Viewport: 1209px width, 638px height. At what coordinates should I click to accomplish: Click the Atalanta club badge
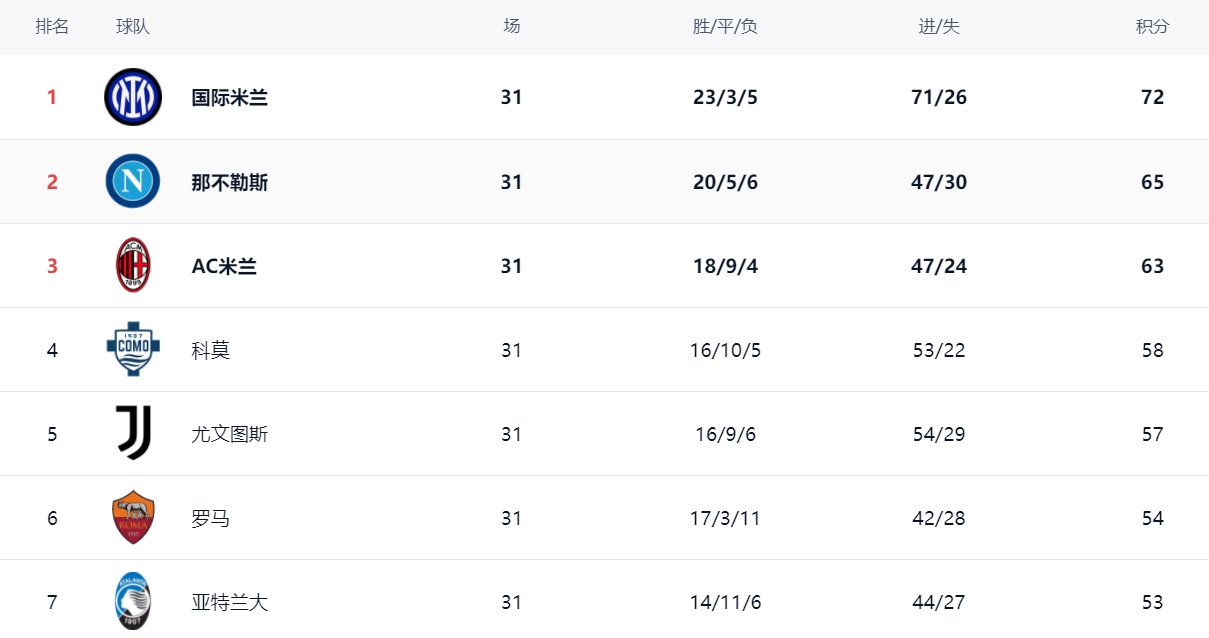[x=133, y=601]
